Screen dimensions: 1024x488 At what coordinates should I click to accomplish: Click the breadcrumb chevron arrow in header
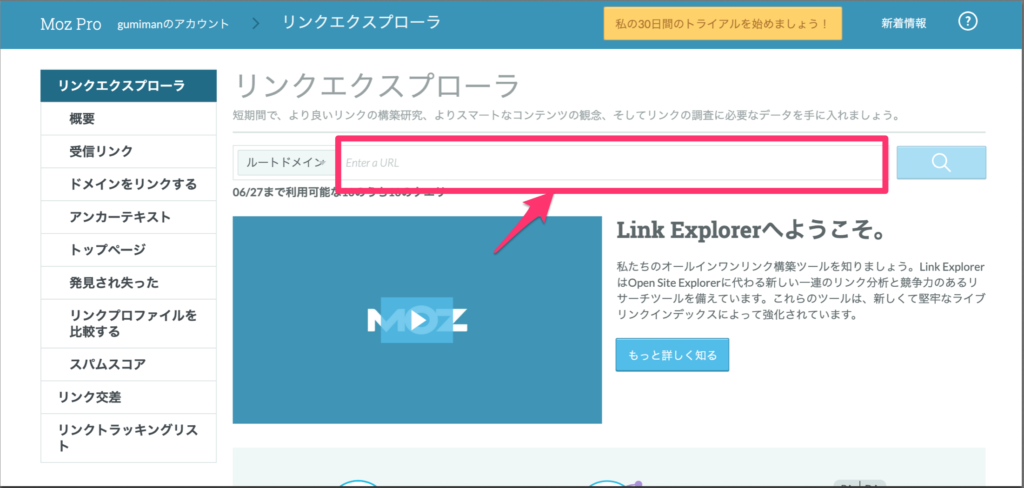257,23
